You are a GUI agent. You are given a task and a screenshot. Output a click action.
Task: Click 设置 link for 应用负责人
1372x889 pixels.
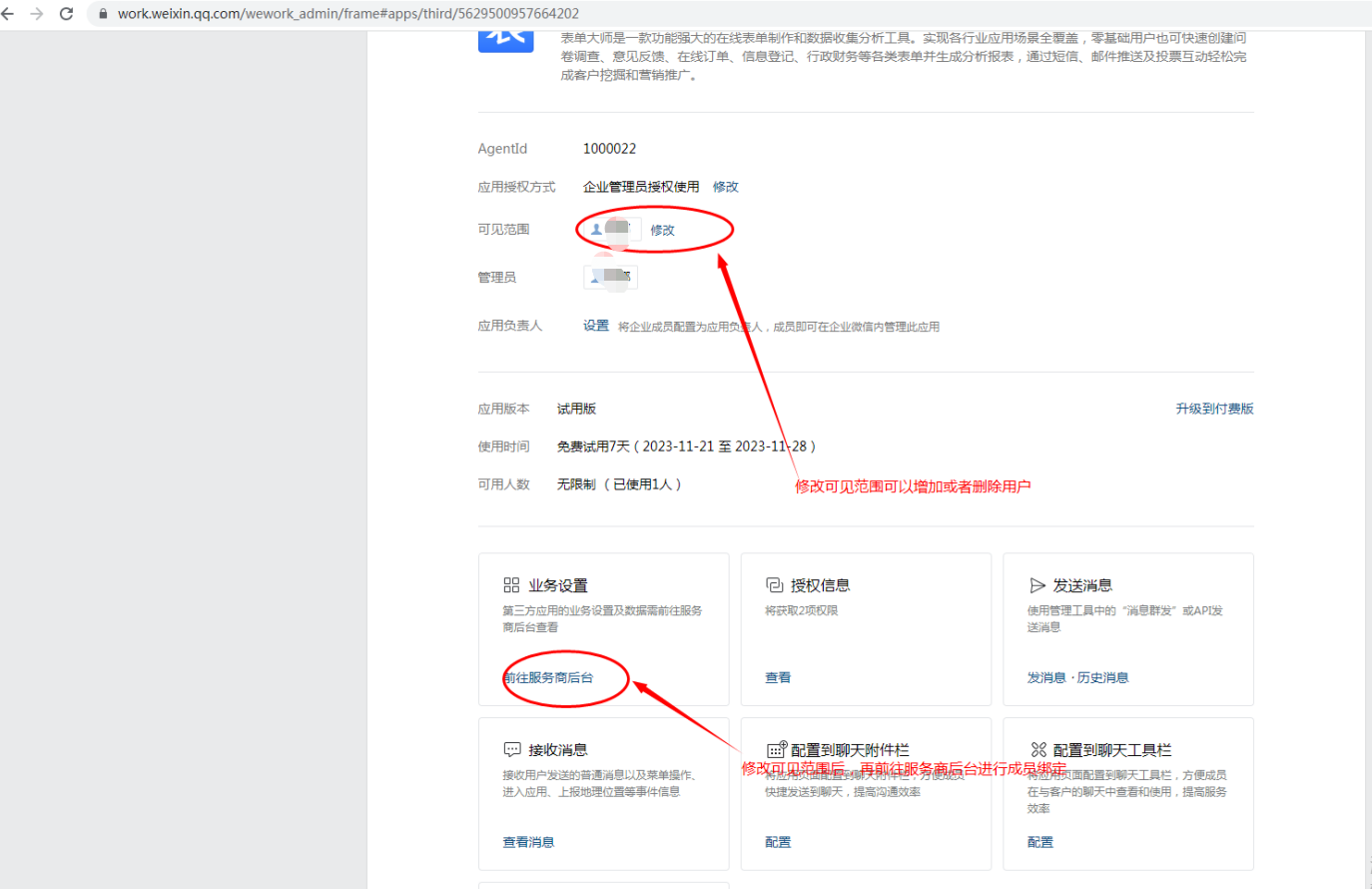(x=596, y=326)
